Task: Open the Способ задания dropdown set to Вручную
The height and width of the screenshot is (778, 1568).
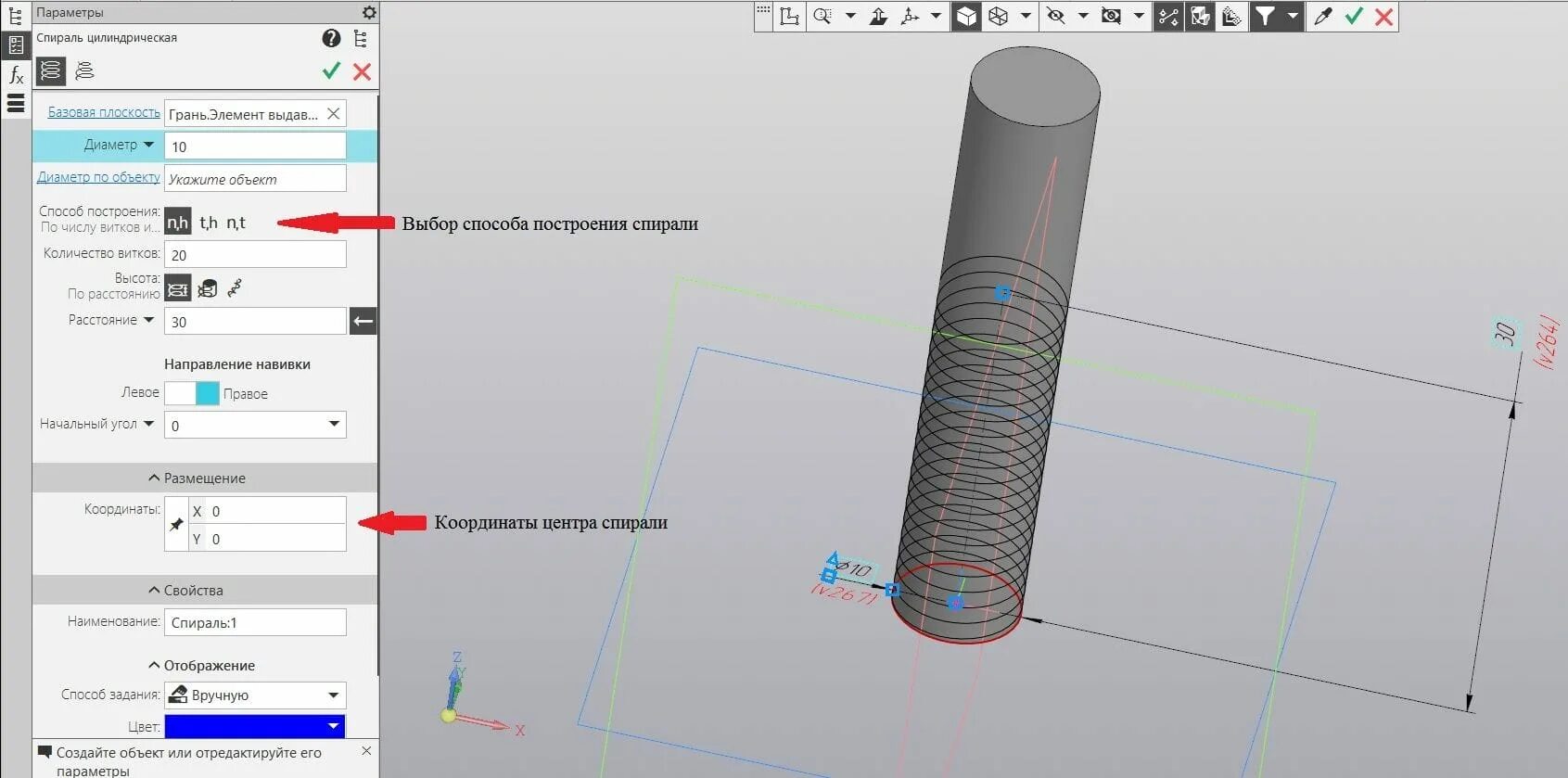Action: click(x=255, y=695)
